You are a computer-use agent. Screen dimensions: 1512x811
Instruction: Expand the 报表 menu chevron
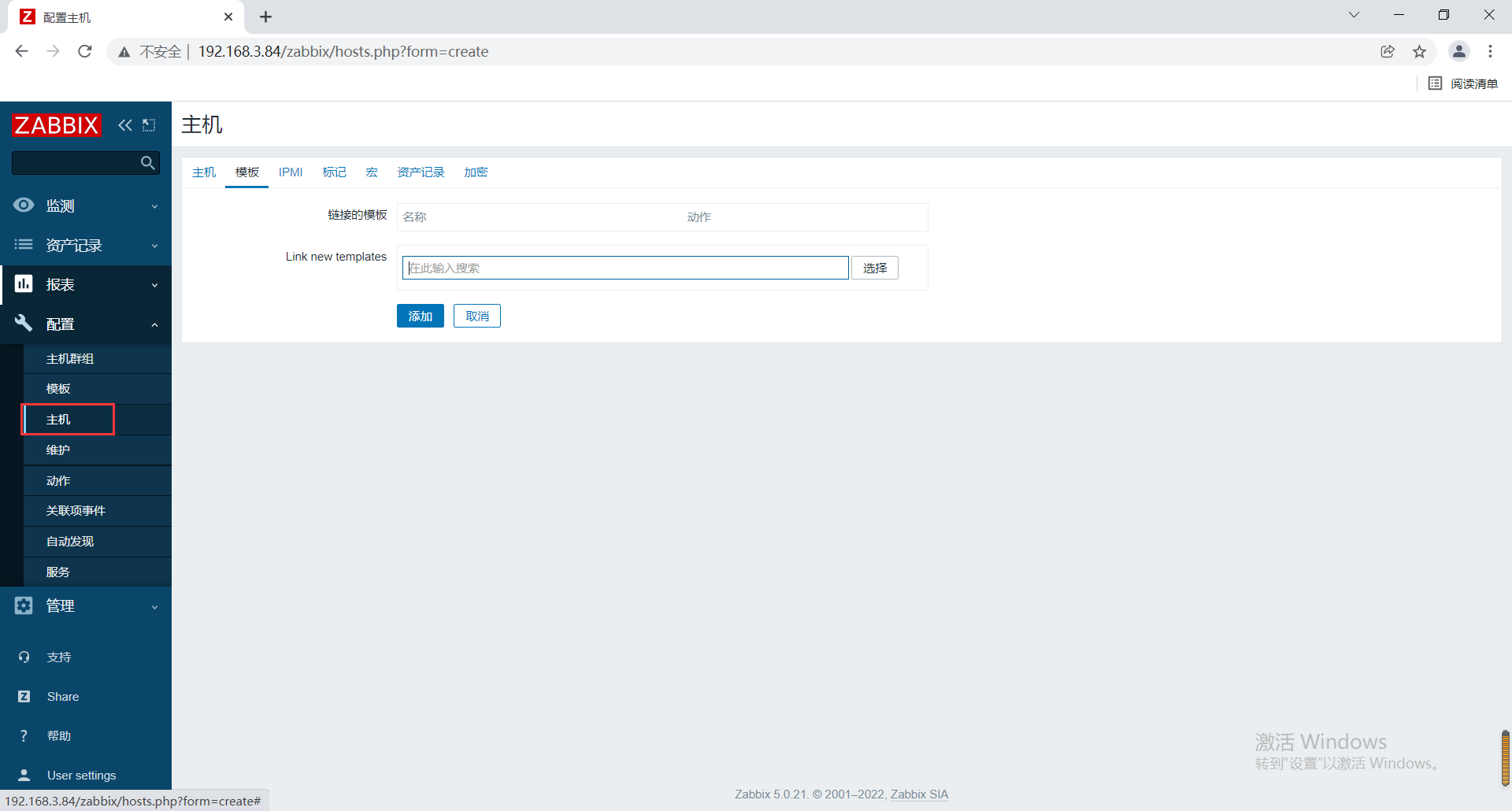click(x=154, y=285)
